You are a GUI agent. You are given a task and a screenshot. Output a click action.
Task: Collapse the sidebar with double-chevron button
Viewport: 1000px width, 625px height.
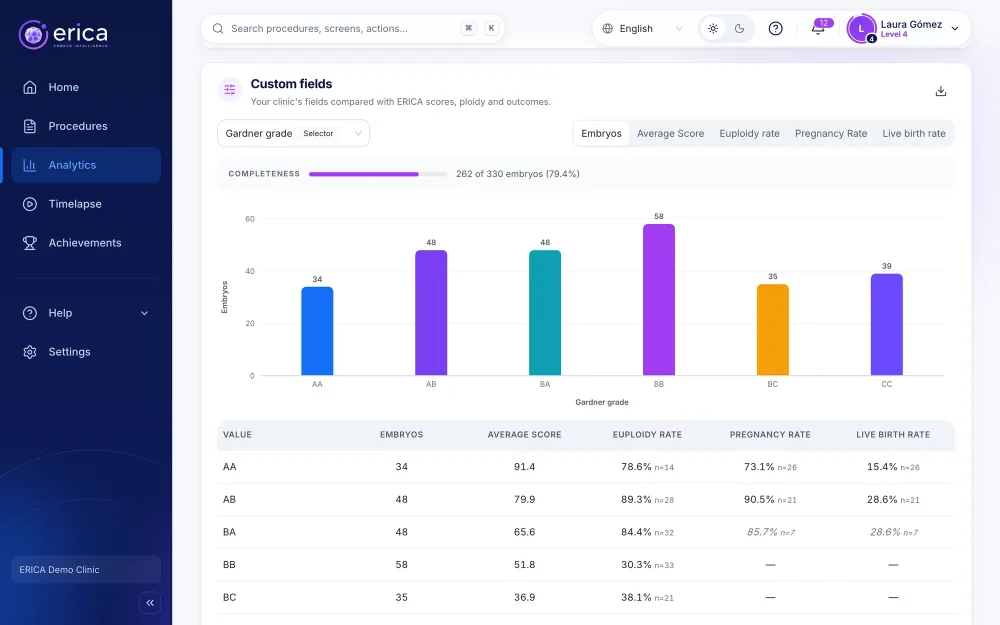(x=150, y=603)
